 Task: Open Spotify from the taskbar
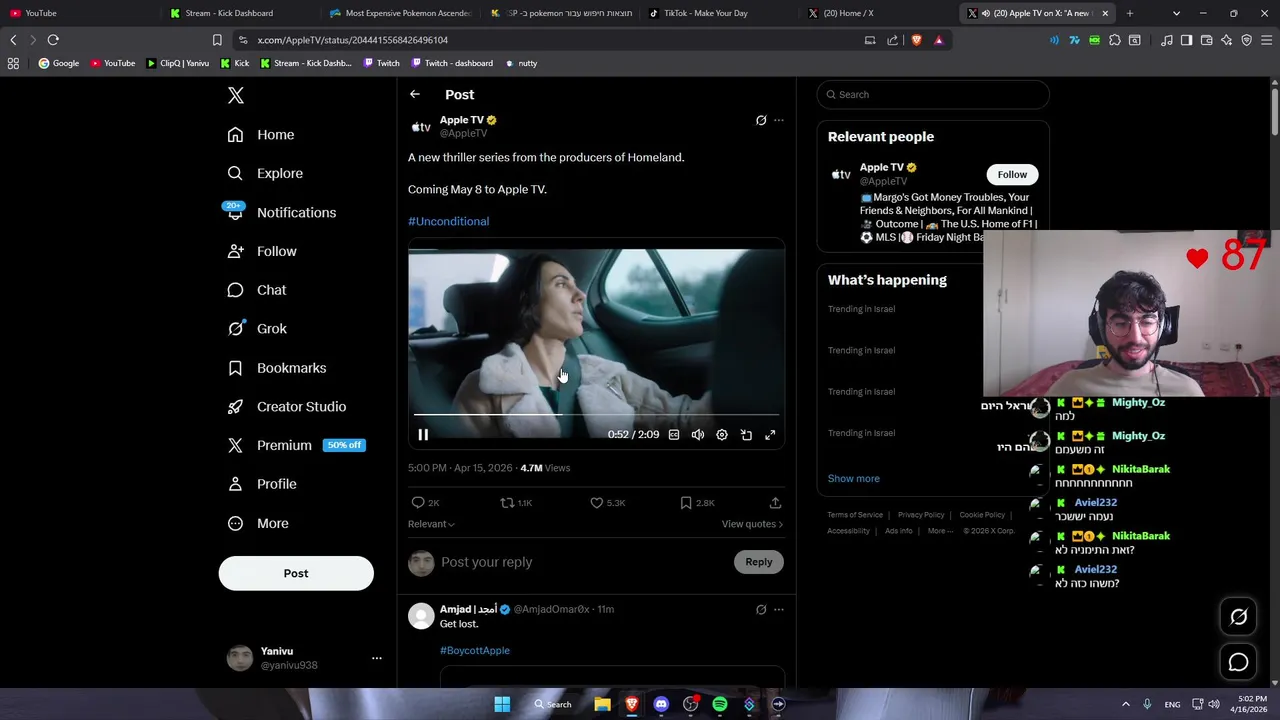pos(720,704)
